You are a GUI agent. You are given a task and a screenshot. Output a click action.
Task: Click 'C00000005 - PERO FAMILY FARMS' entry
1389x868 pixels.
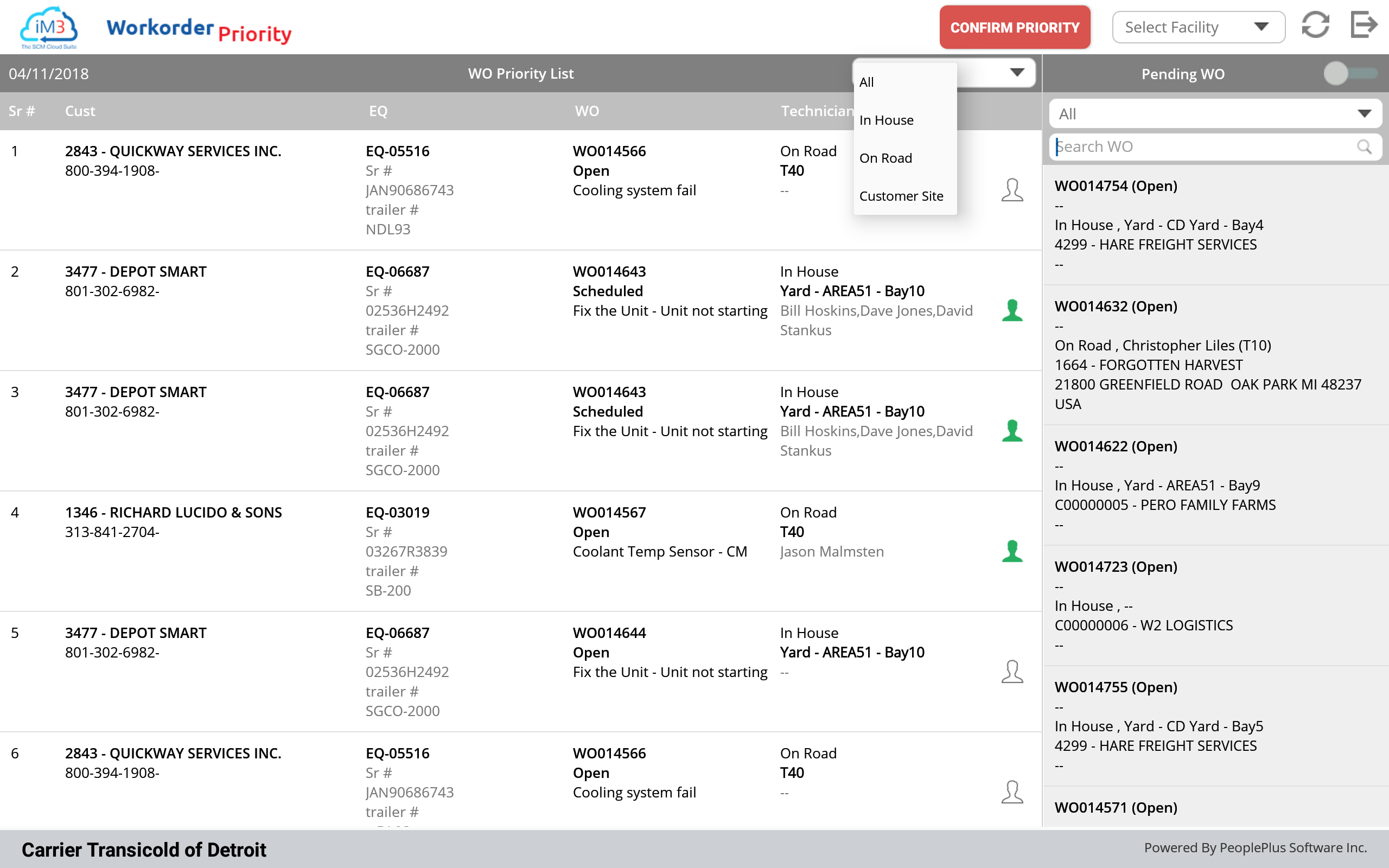1165,505
